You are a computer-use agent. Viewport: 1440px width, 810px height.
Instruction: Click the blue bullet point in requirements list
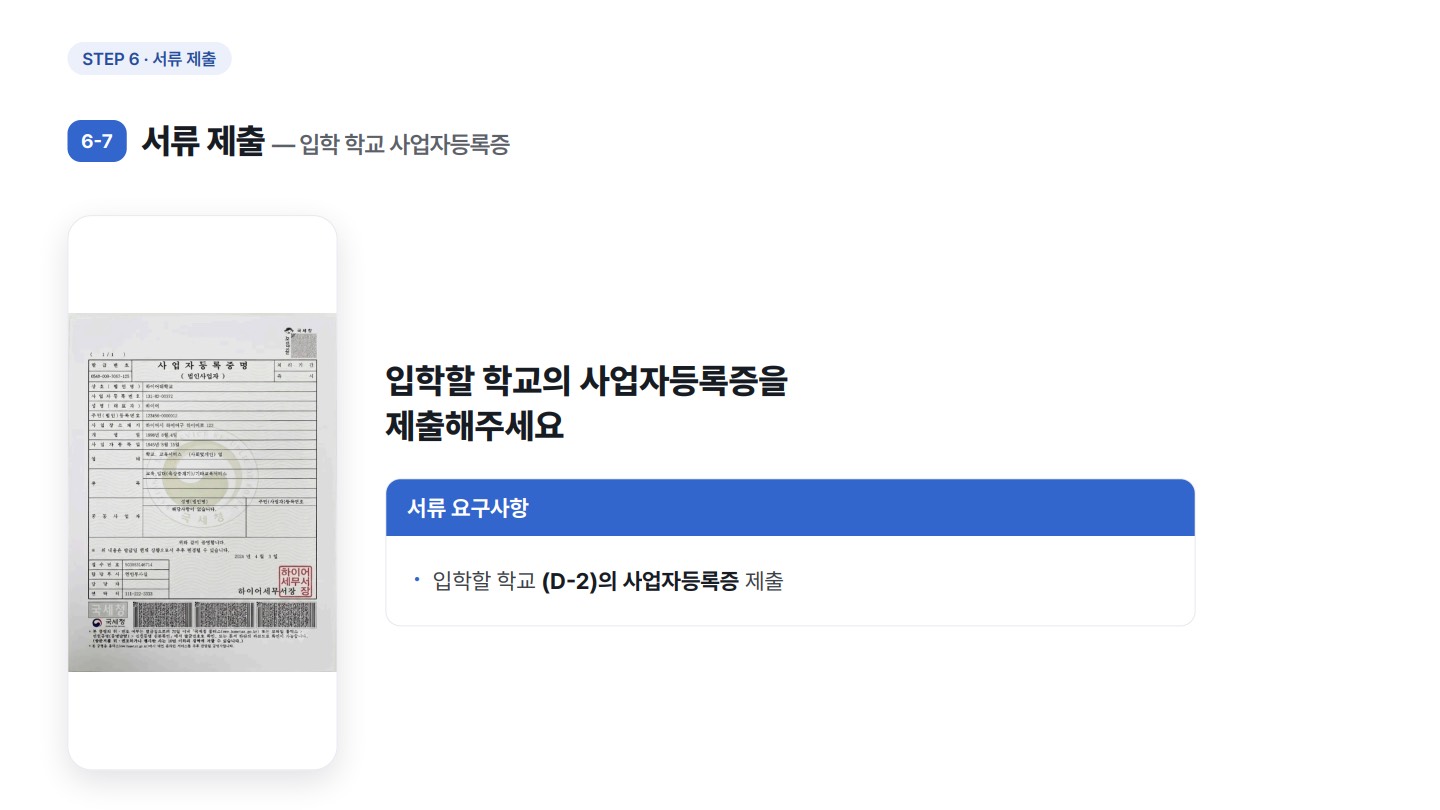point(416,579)
